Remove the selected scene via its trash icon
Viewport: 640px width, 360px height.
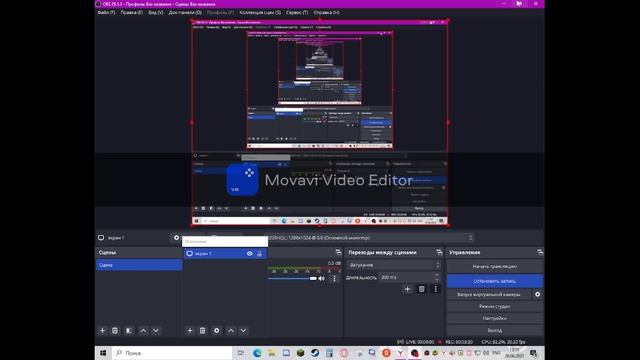click(115, 331)
